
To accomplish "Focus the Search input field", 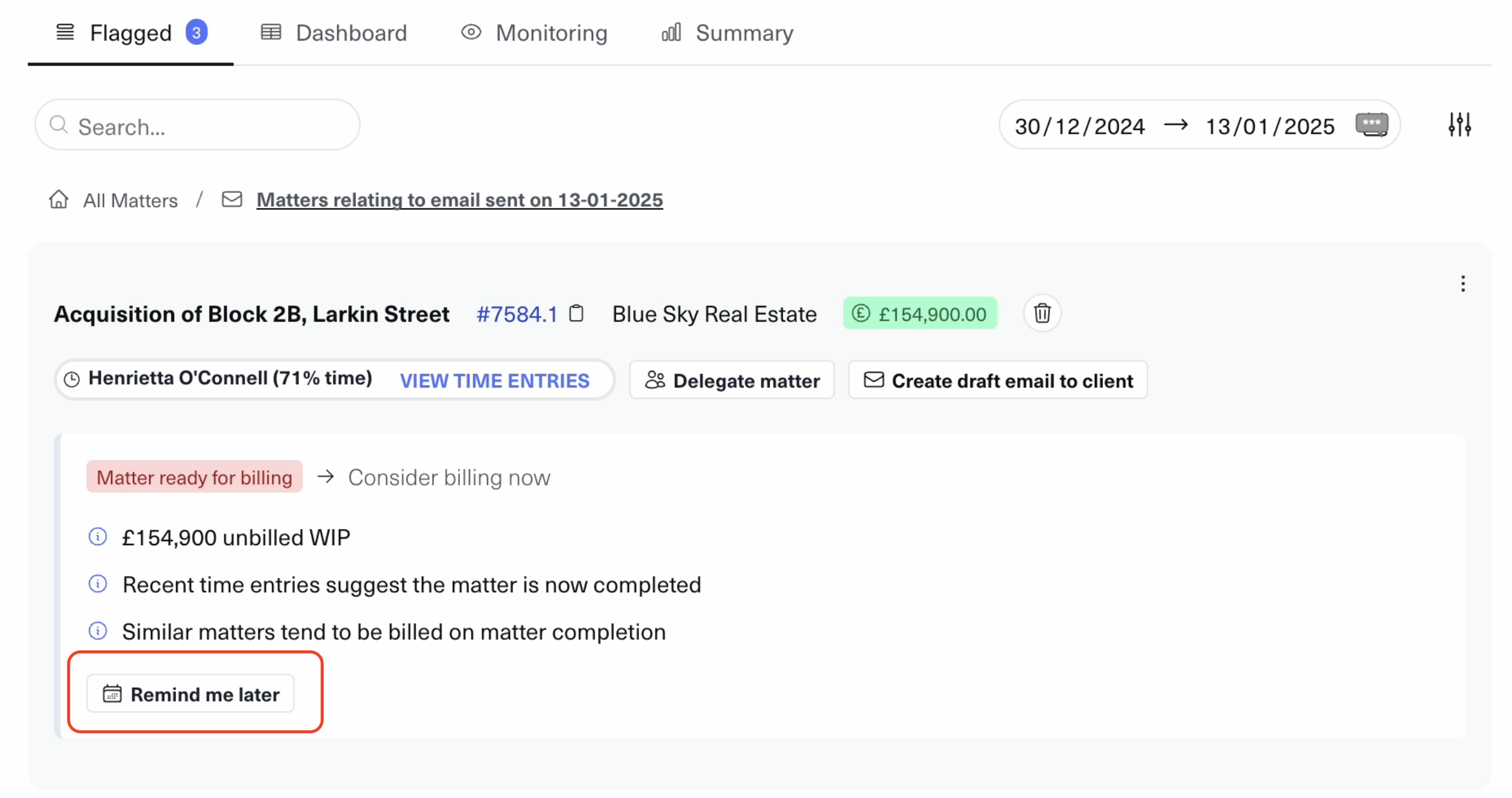I will click(203, 126).
